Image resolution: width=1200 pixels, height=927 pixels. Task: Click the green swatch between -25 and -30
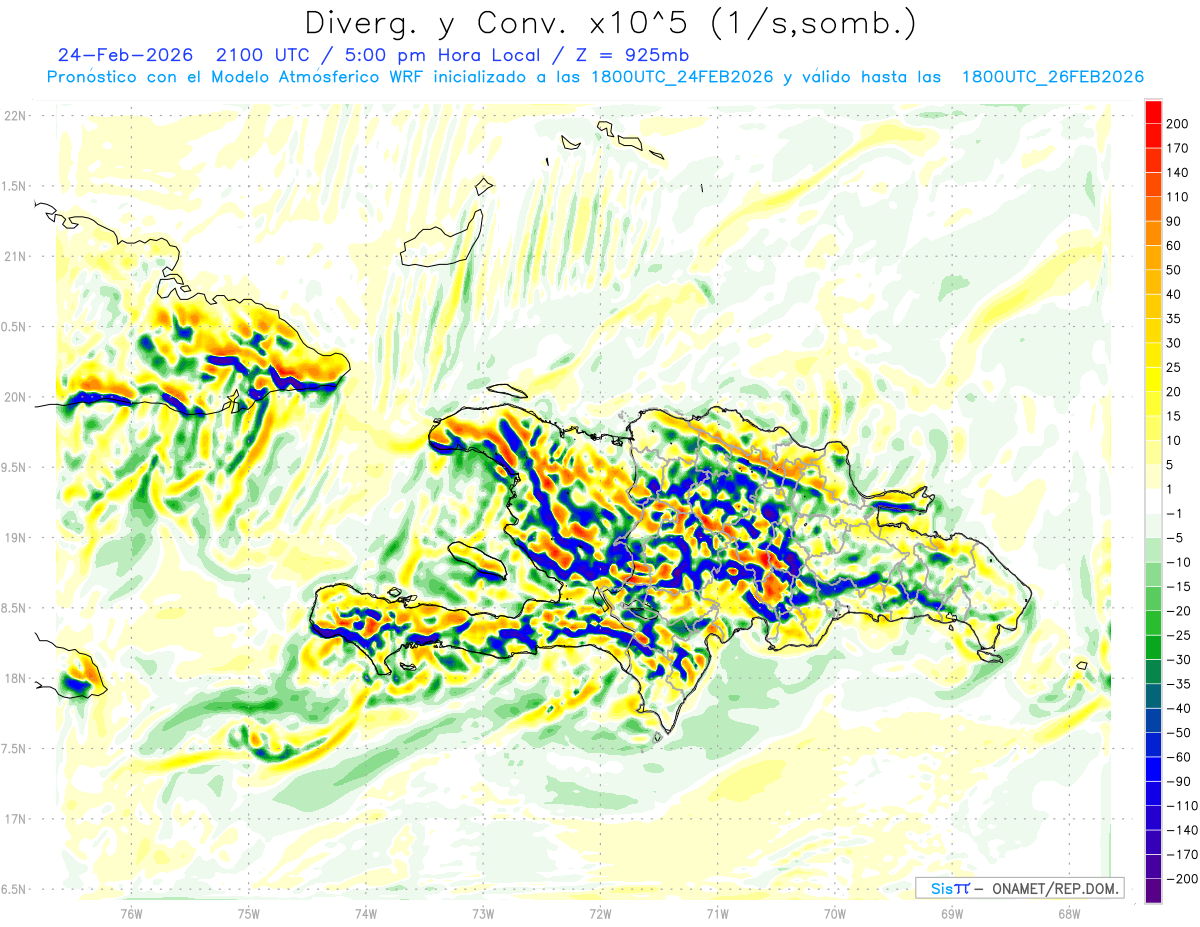pyautogui.click(x=1153, y=648)
